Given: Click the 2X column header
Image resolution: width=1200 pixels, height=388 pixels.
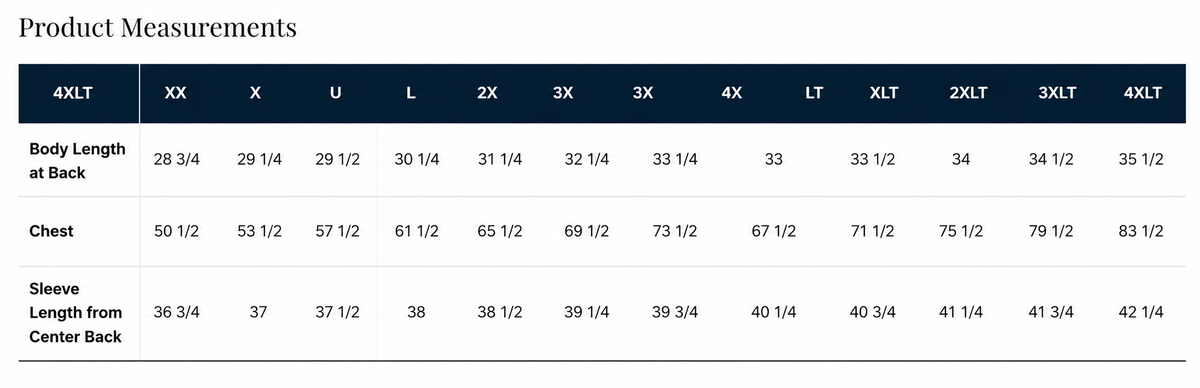Looking at the screenshot, I should point(487,93).
